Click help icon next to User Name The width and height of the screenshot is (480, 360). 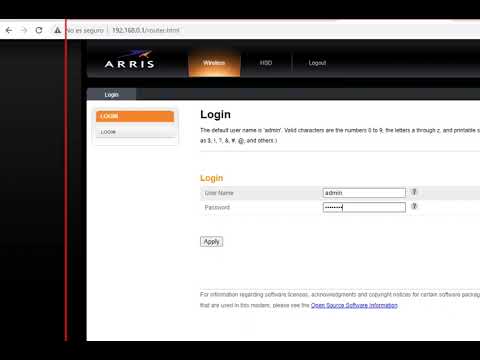pos(414,192)
